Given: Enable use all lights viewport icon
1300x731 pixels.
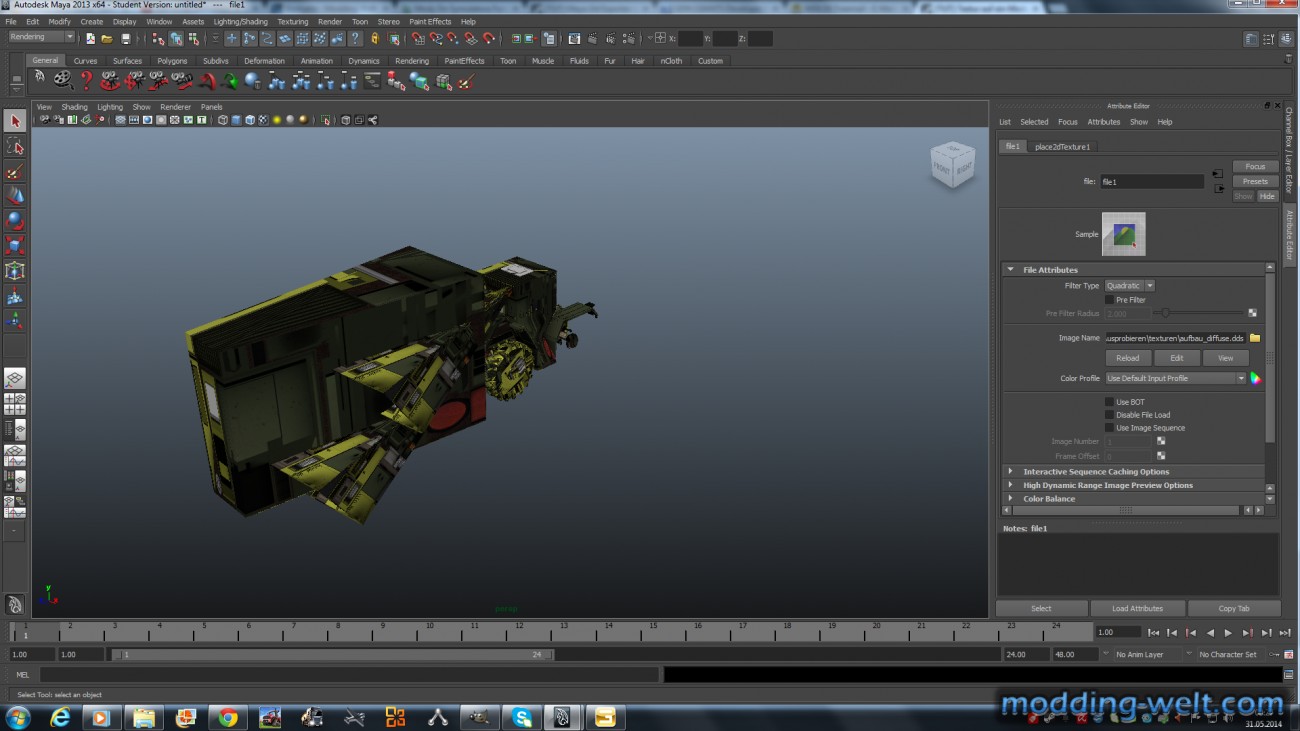Looking at the screenshot, I should 276,120.
